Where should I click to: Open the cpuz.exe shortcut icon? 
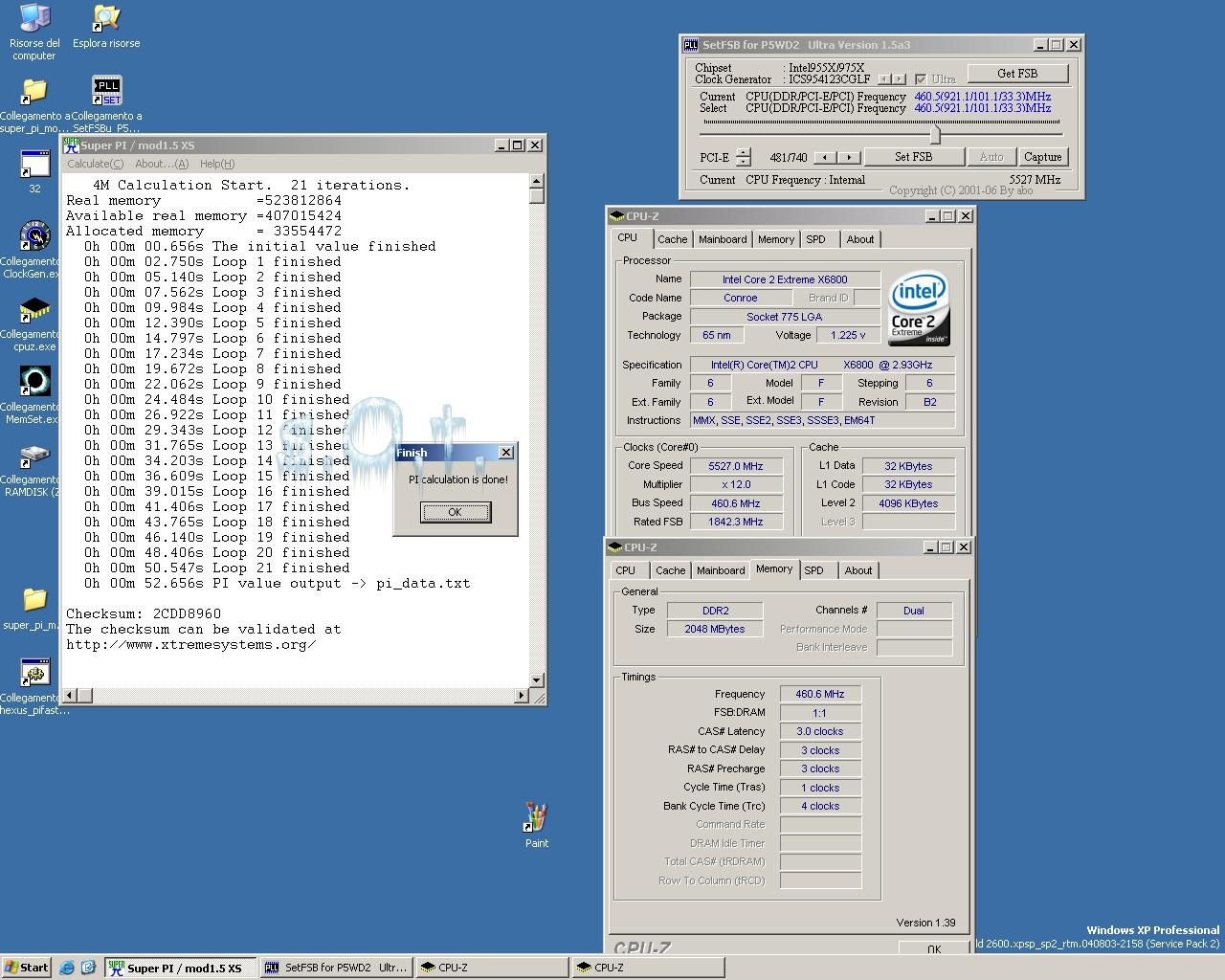(x=34, y=309)
